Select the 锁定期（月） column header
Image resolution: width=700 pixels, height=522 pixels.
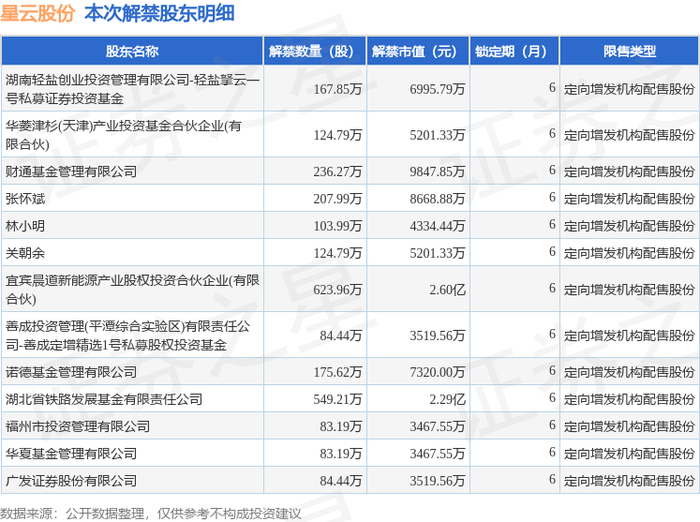click(x=514, y=51)
